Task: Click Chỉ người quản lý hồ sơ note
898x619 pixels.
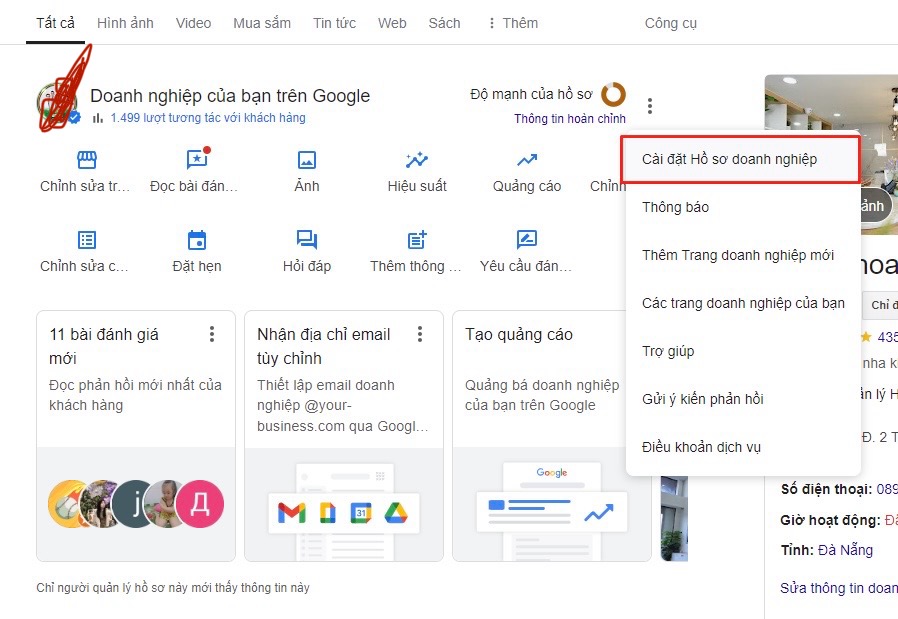Action: [173, 588]
